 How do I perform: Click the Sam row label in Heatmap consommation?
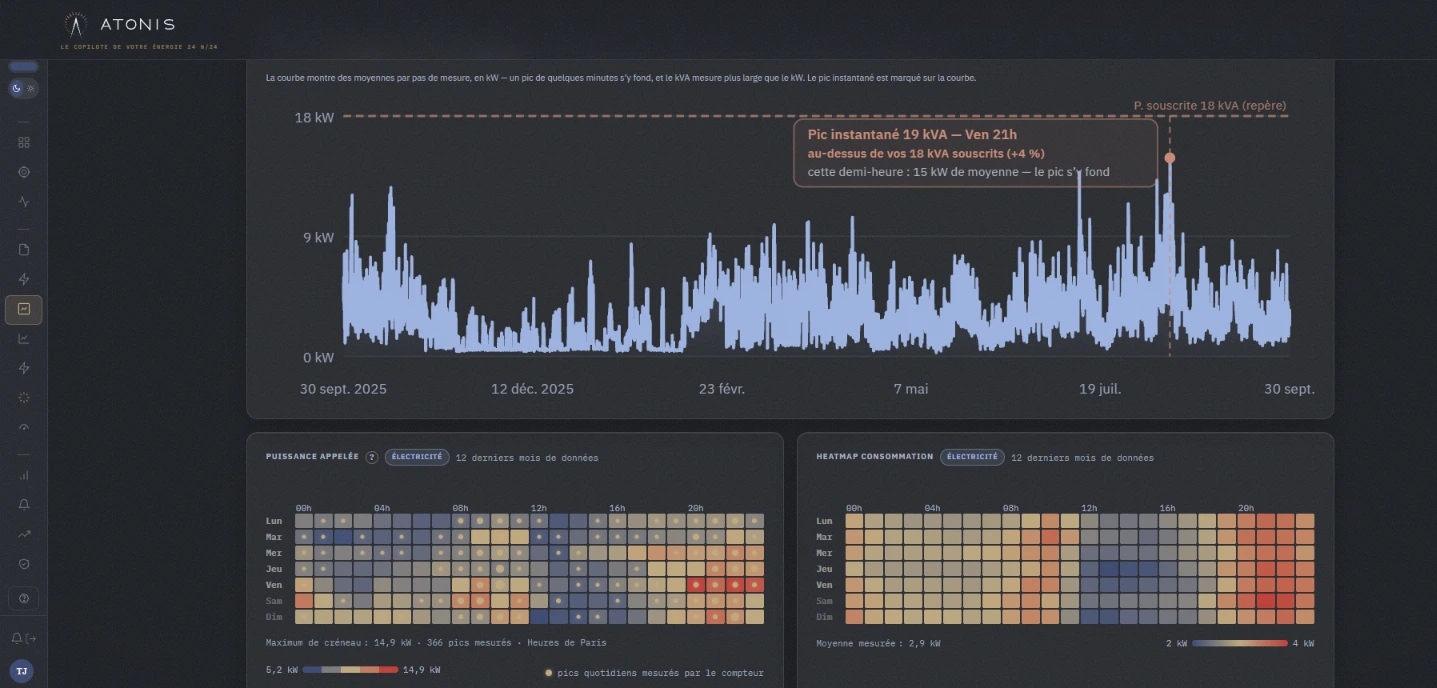[x=824, y=601]
